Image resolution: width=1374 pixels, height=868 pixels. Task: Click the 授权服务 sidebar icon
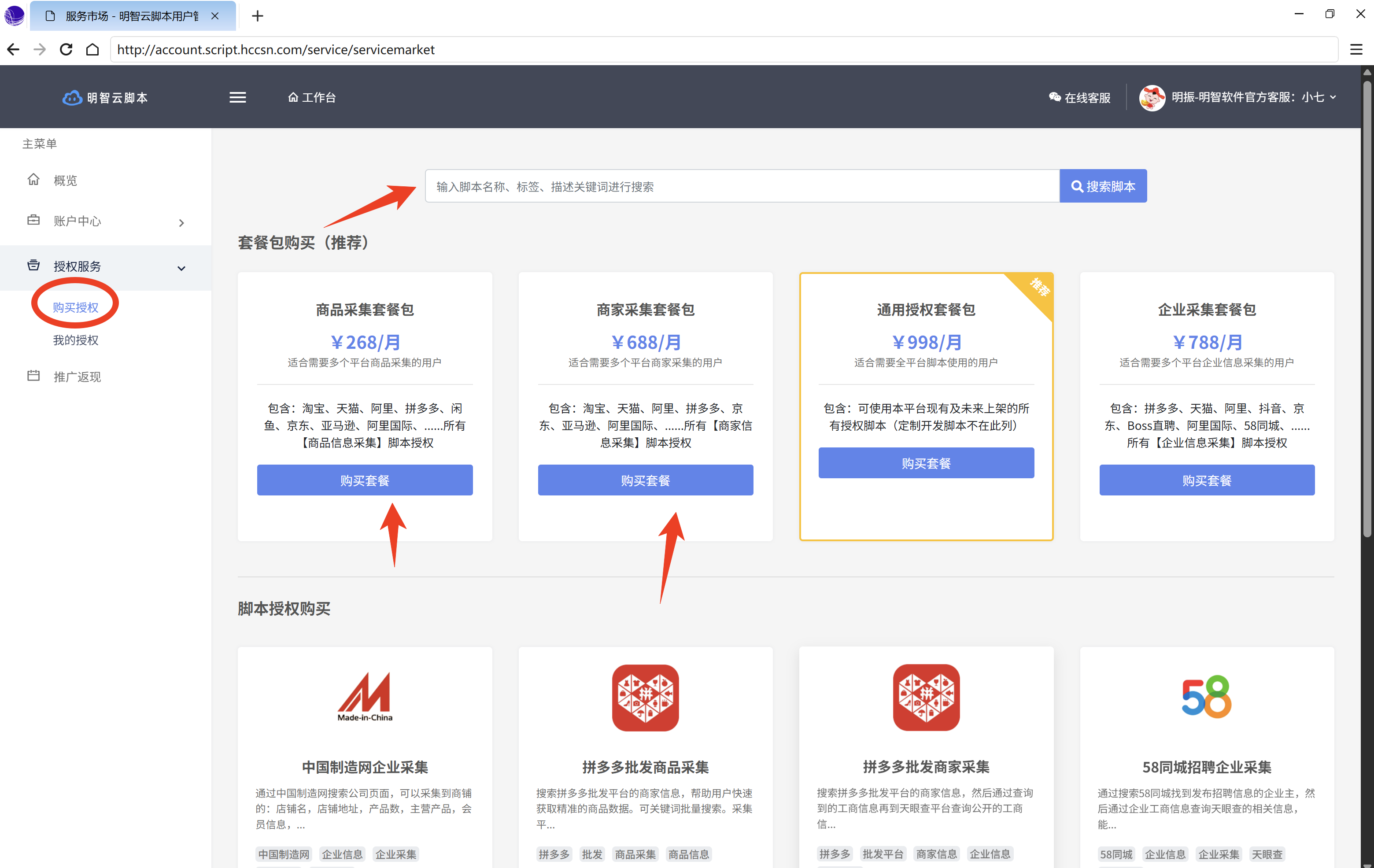click(33, 266)
